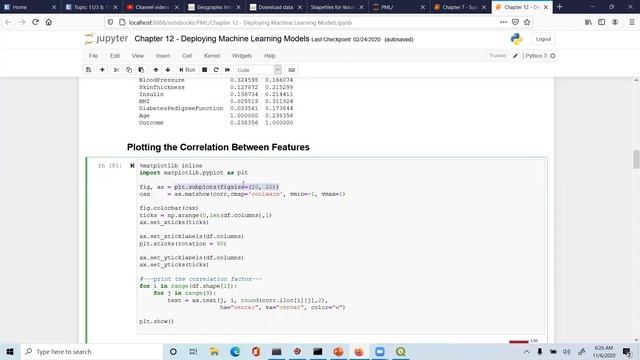Click the Trusted notebook indicator

(x=497, y=56)
